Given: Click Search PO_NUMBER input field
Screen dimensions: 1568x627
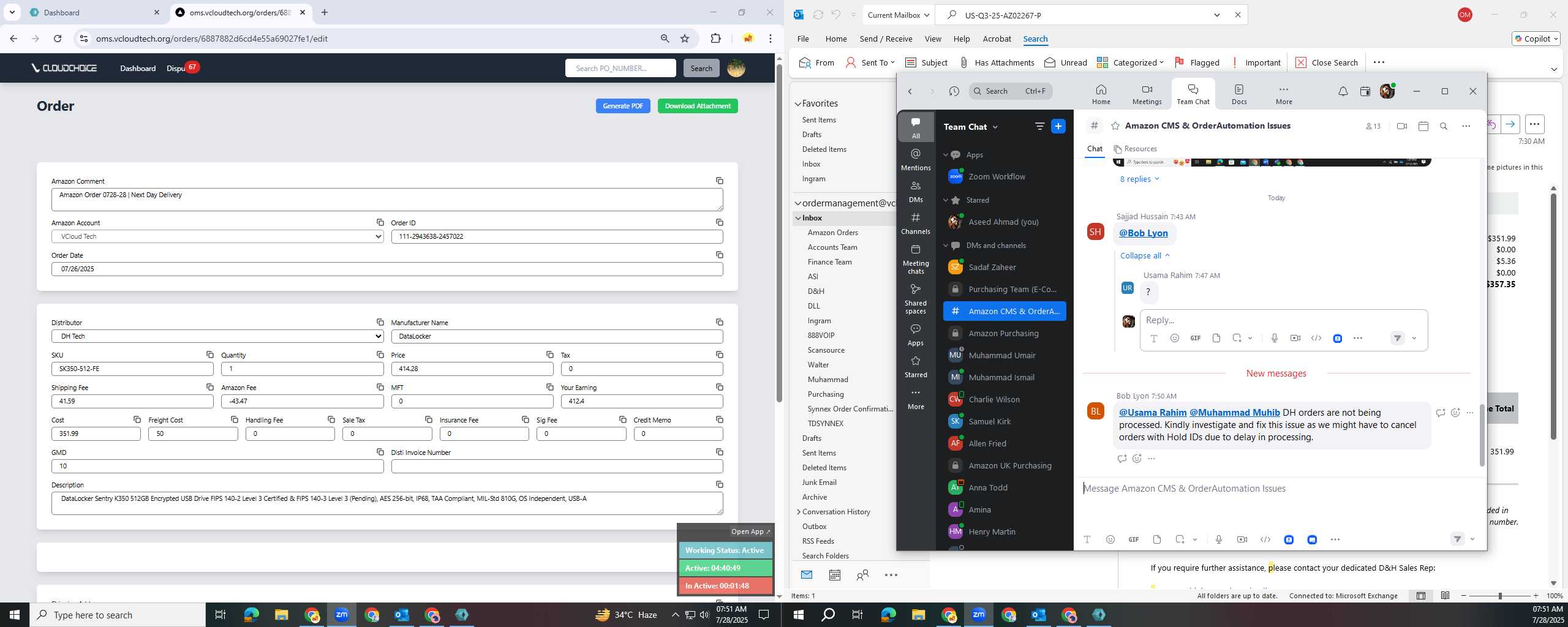Looking at the screenshot, I should pos(620,68).
